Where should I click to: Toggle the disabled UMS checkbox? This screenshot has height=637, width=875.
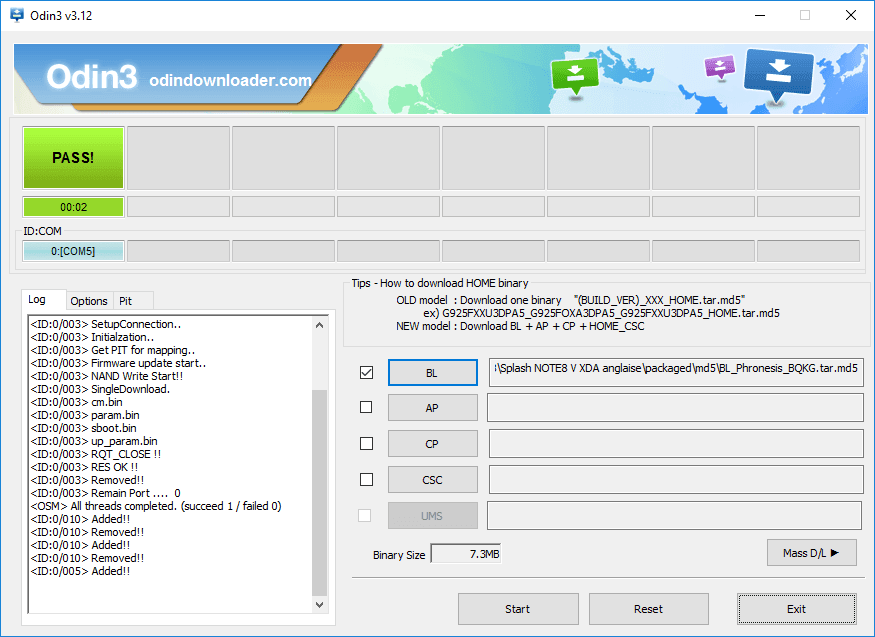tap(364, 515)
